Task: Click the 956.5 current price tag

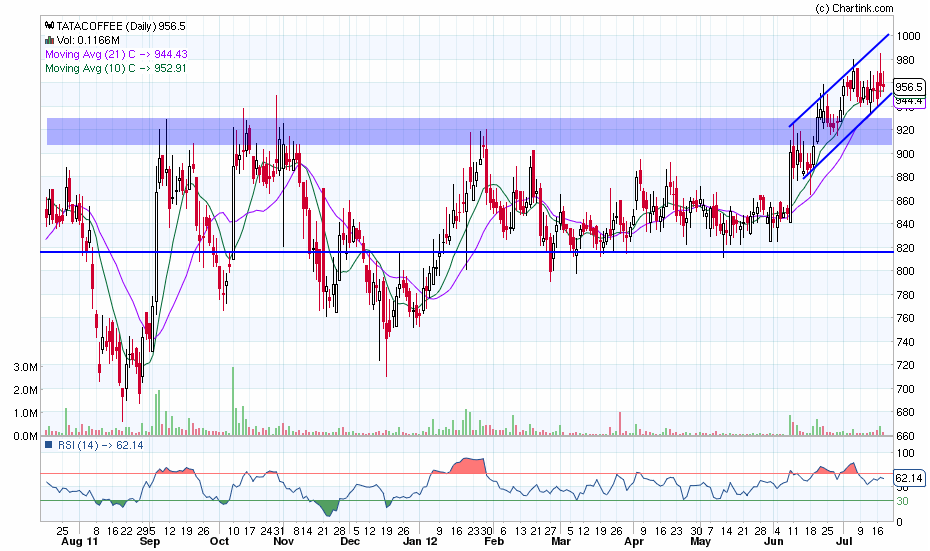Action: pos(909,87)
